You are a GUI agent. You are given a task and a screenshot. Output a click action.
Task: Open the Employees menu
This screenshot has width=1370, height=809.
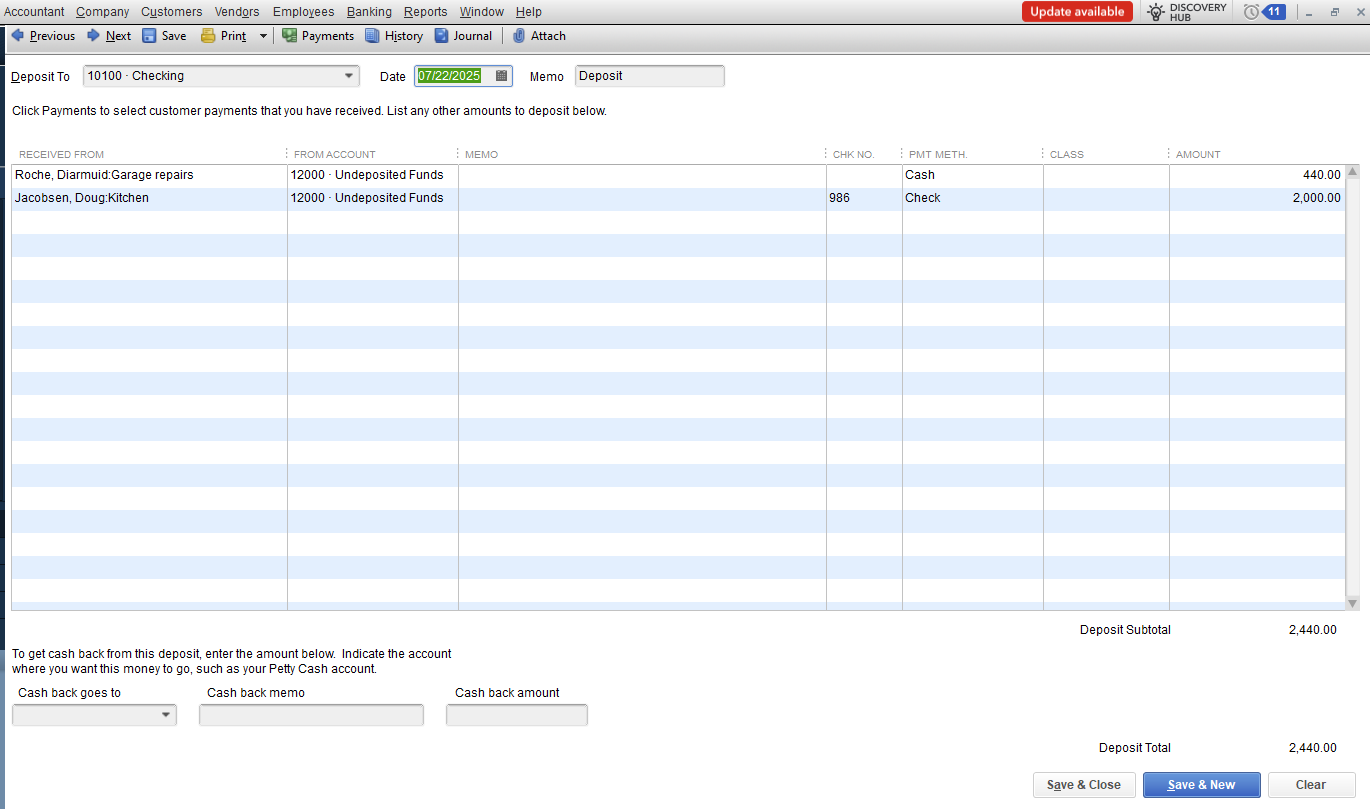pyautogui.click(x=303, y=12)
